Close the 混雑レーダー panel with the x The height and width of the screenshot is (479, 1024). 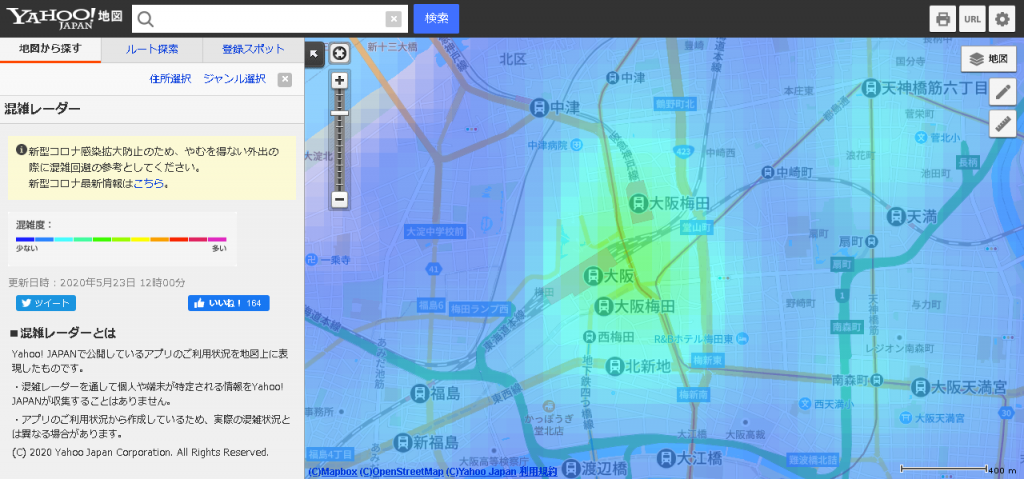[x=285, y=80]
